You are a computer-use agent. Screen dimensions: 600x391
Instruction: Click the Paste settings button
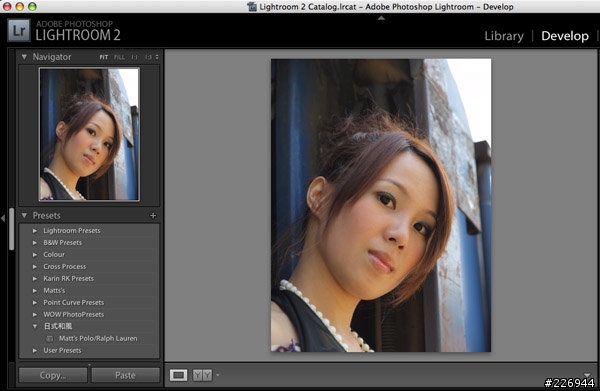pyautogui.click(x=126, y=375)
